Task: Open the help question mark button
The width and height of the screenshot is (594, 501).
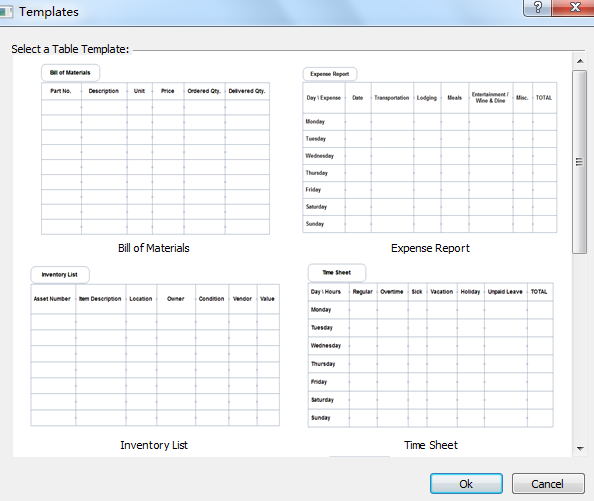Action: click(537, 7)
